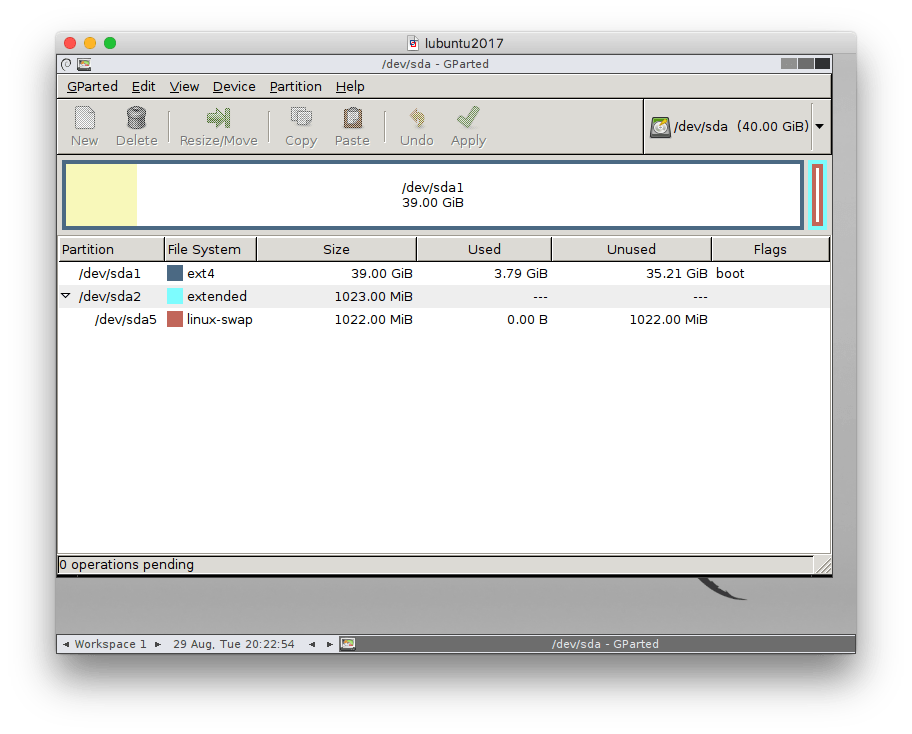The width and height of the screenshot is (912, 734).
Task: Select the red swap block in disk graphic
Action: (817, 195)
